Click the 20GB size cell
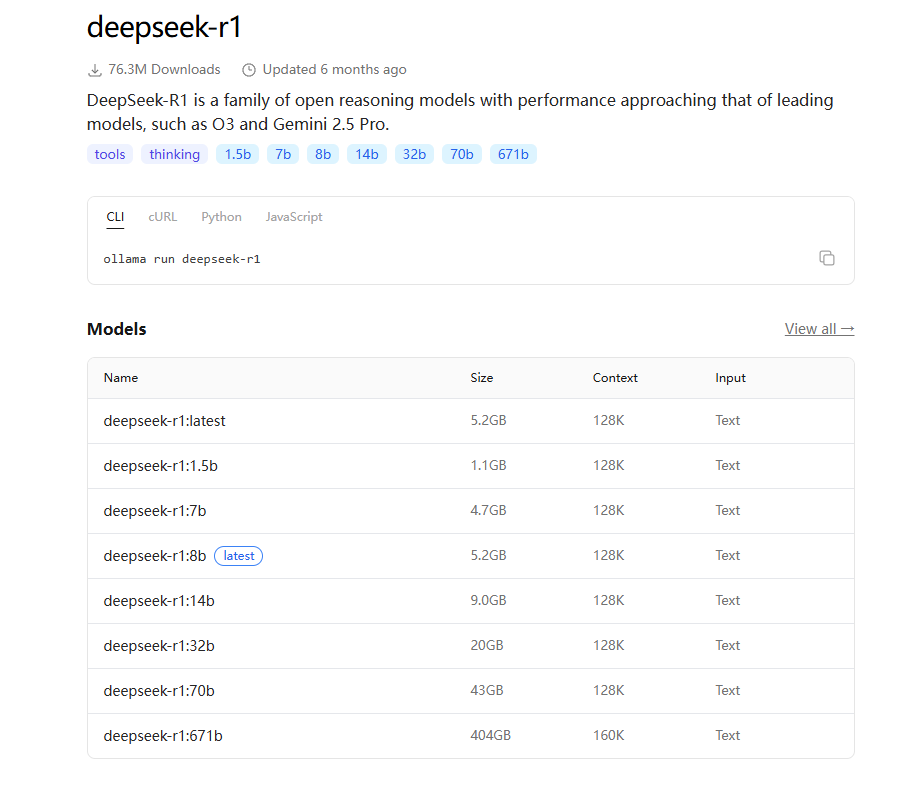The height and width of the screenshot is (802, 918). point(487,646)
